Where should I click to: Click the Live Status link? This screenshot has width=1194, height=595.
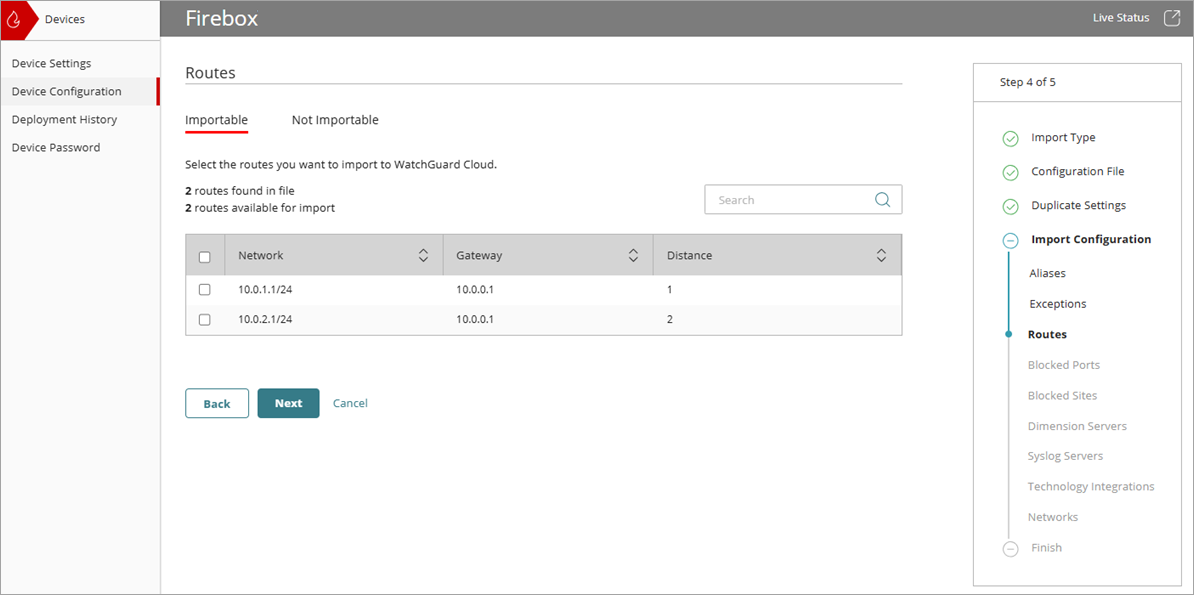[1121, 18]
